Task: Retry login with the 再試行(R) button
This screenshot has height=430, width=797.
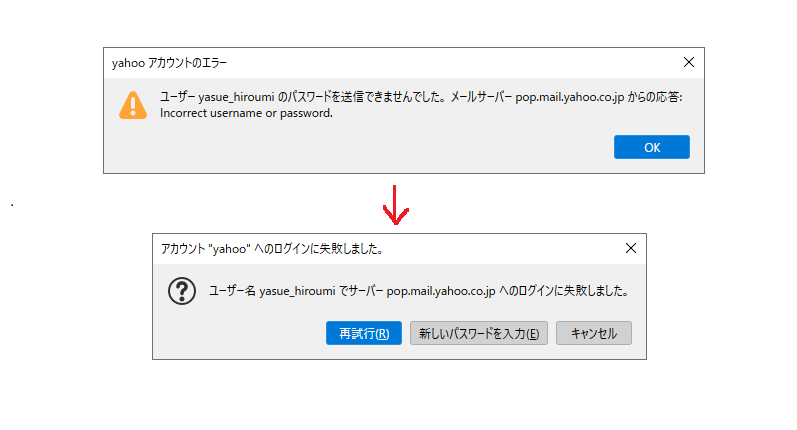Action: coord(364,333)
